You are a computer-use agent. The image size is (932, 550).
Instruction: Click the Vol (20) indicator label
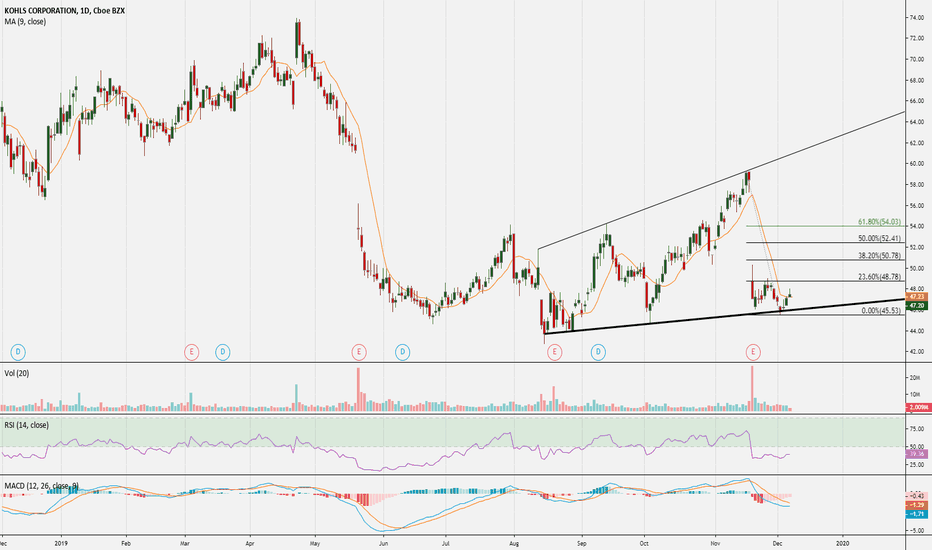point(17,373)
